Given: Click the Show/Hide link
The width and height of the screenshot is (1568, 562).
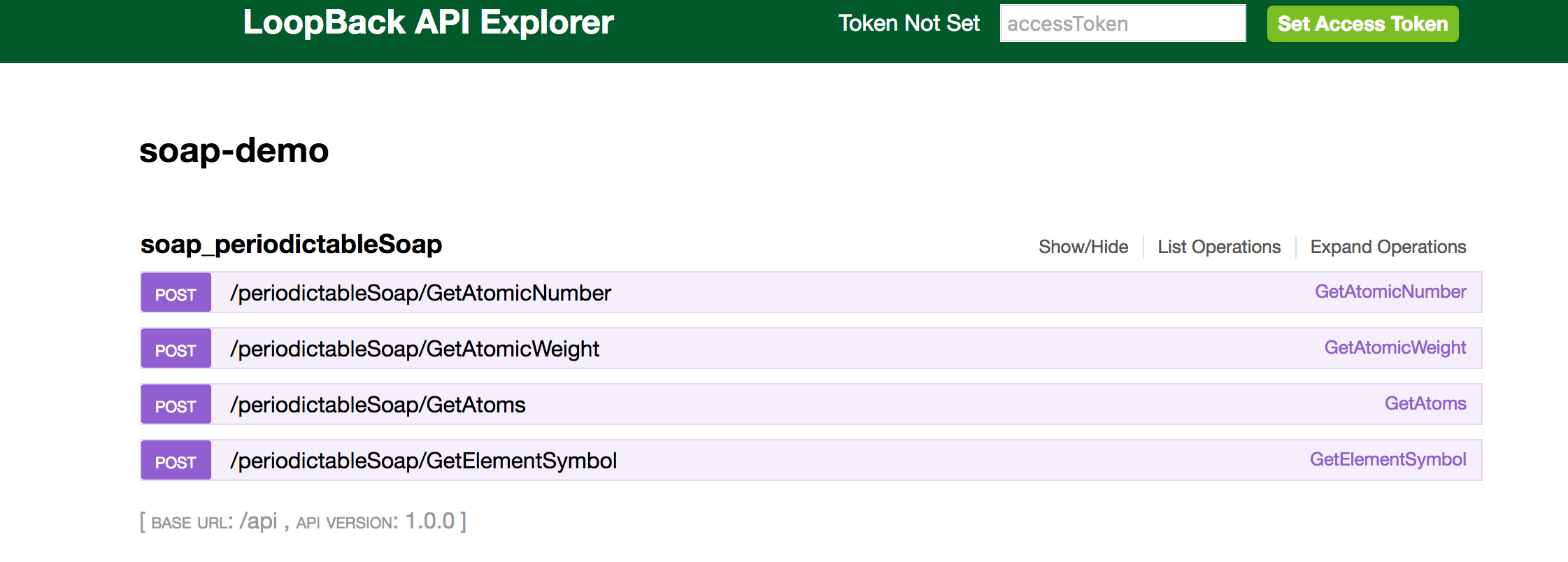Looking at the screenshot, I should [x=1083, y=247].
